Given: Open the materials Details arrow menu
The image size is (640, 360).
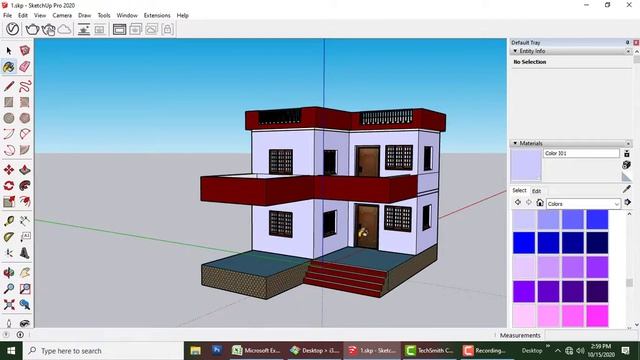Looking at the screenshot, I should [627, 202].
